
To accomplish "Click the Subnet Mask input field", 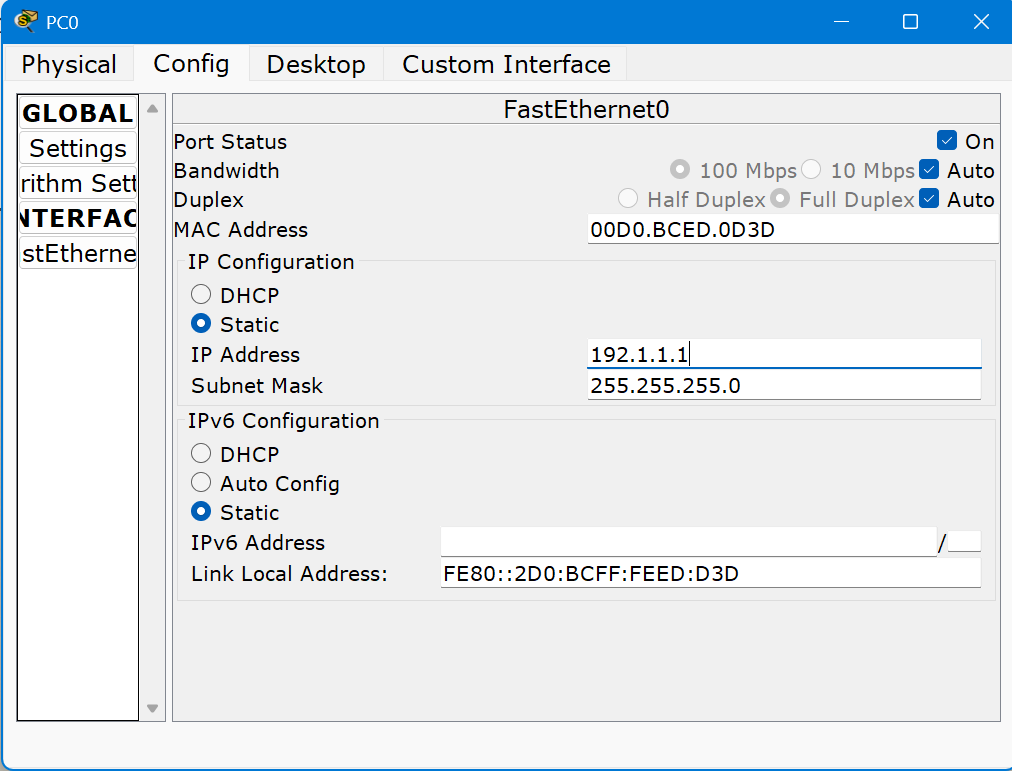I will coord(783,386).
